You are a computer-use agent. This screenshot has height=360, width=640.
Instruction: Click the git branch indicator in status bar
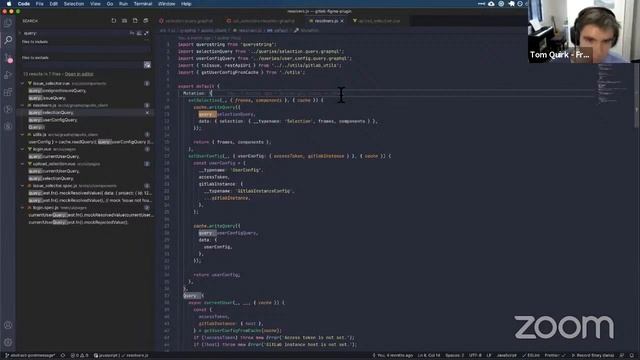pyautogui.click(x=29, y=356)
